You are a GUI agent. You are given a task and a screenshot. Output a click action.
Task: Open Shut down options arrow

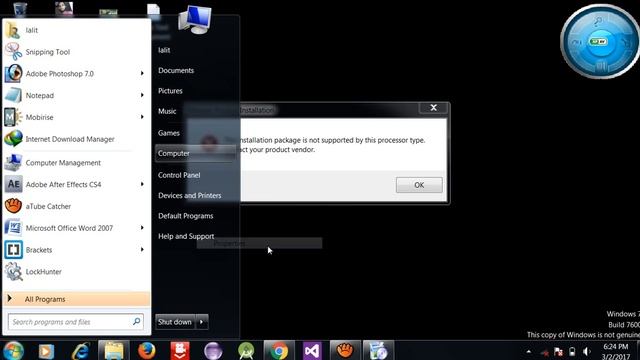pyautogui.click(x=202, y=322)
